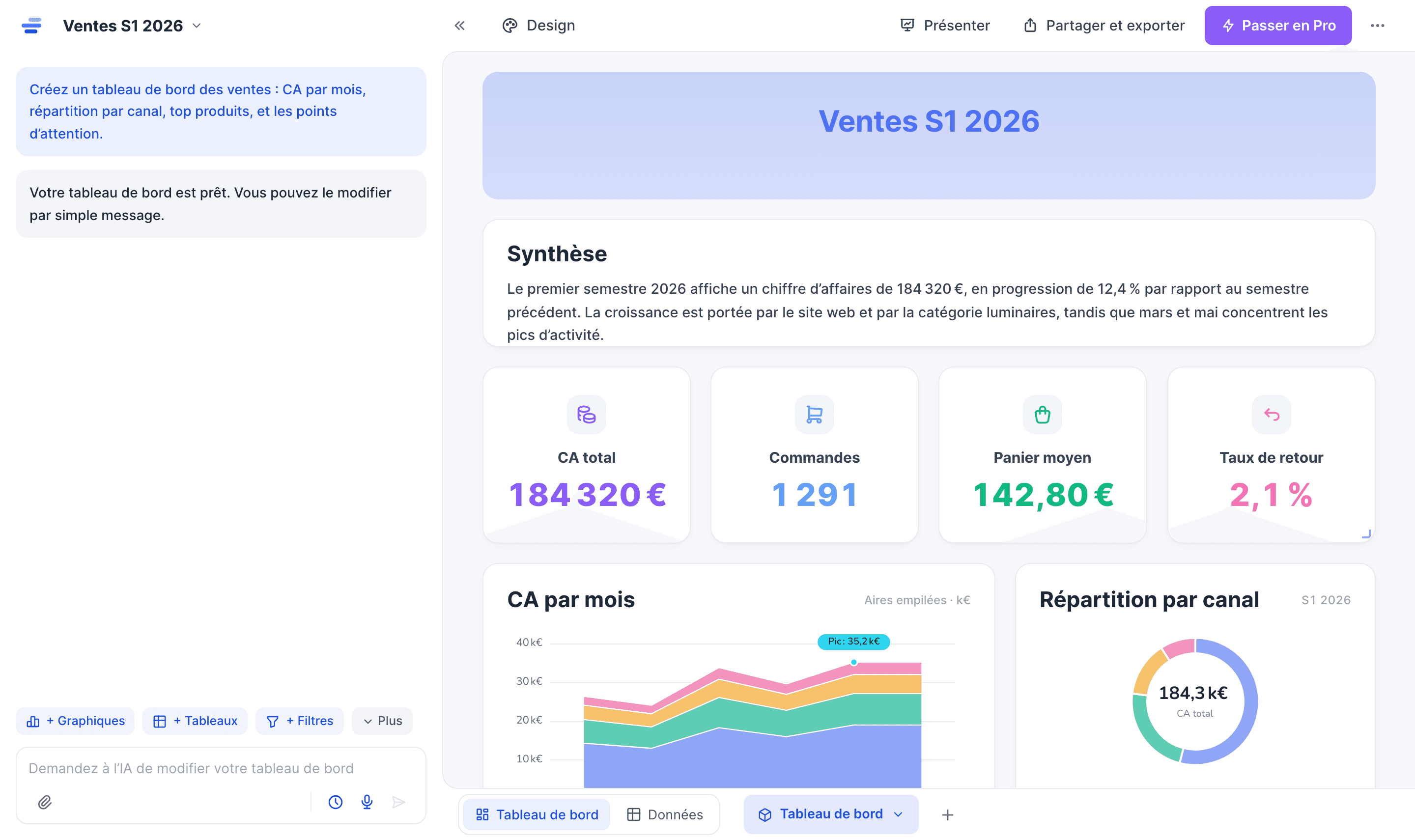Click the Taux de retour arrow icon
This screenshot has width=1415, height=840.
1271,414
